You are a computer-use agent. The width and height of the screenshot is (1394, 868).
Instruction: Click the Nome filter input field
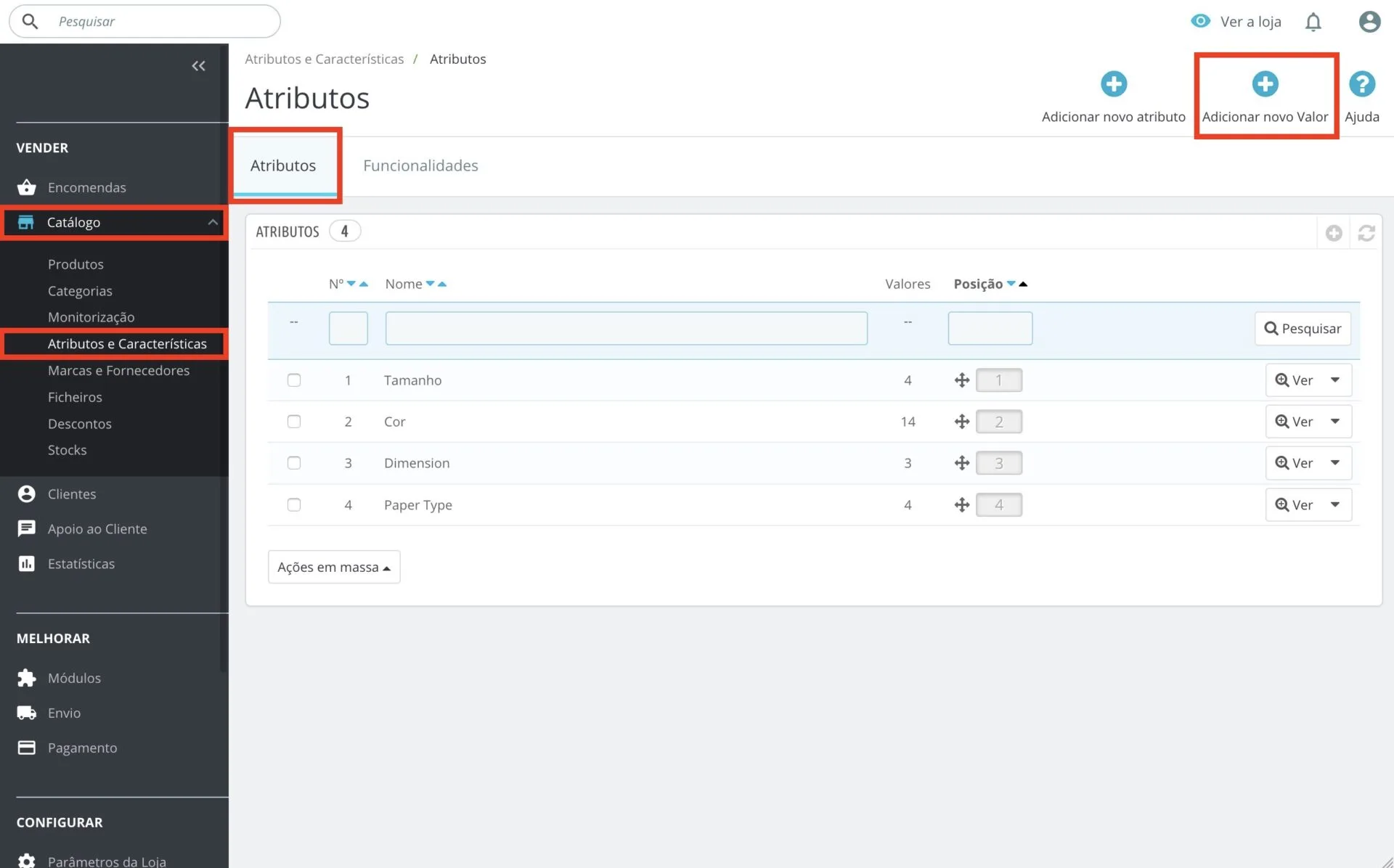[626, 329]
